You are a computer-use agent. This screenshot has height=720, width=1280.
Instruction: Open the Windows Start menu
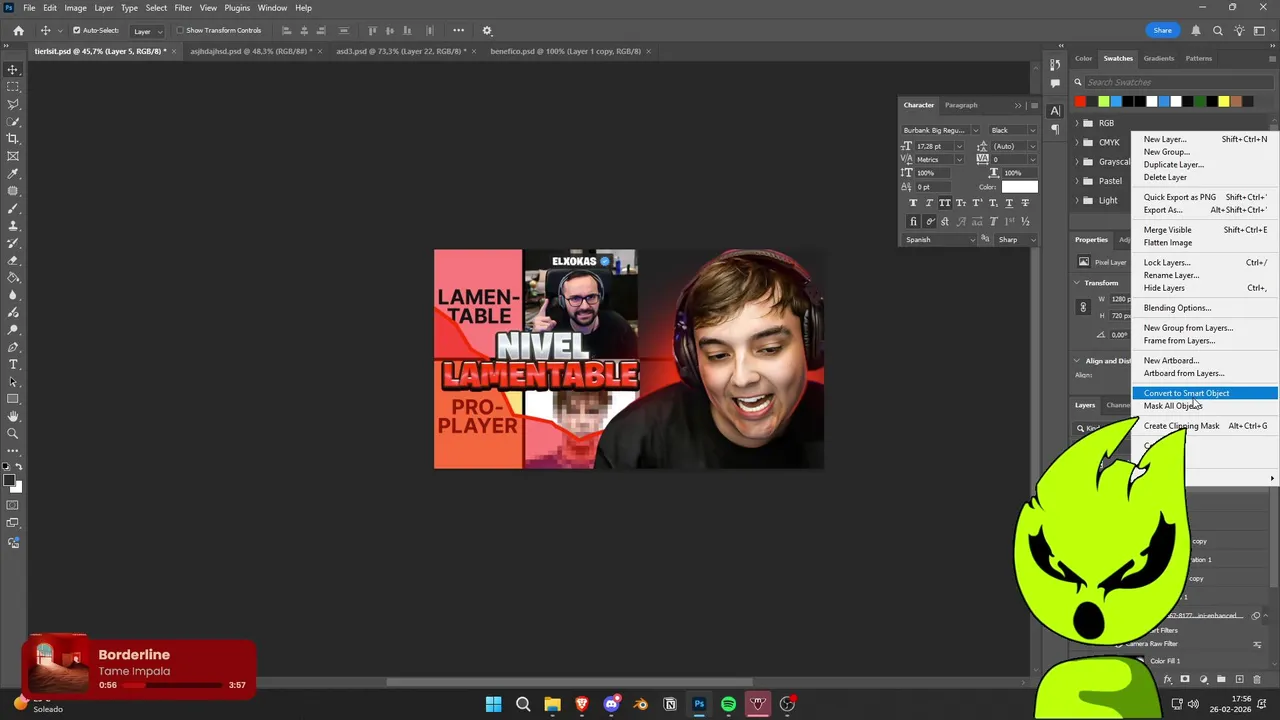click(x=493, y=704)
